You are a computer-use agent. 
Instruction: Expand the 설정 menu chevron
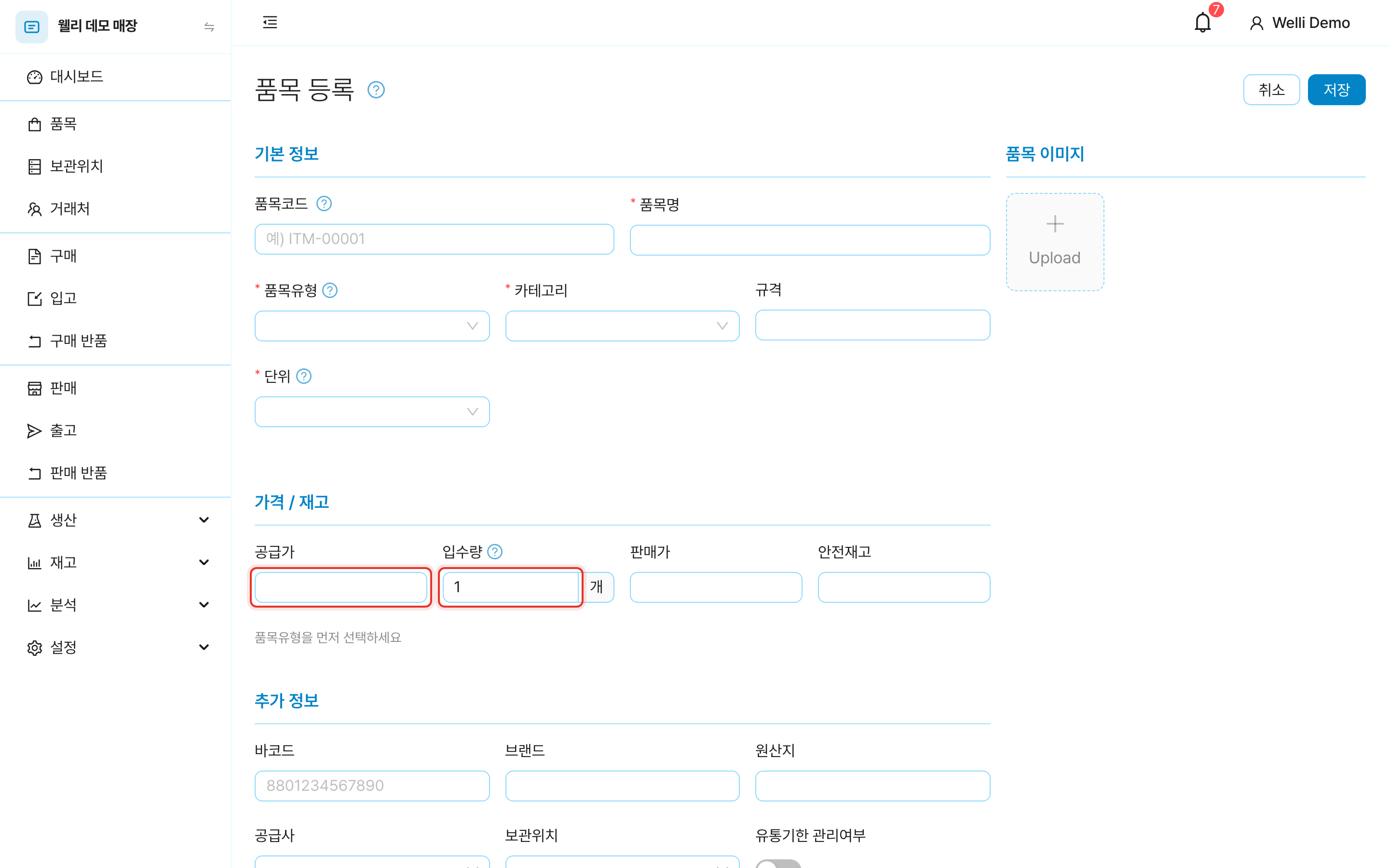pyautogui.click(x=204, y=648)
